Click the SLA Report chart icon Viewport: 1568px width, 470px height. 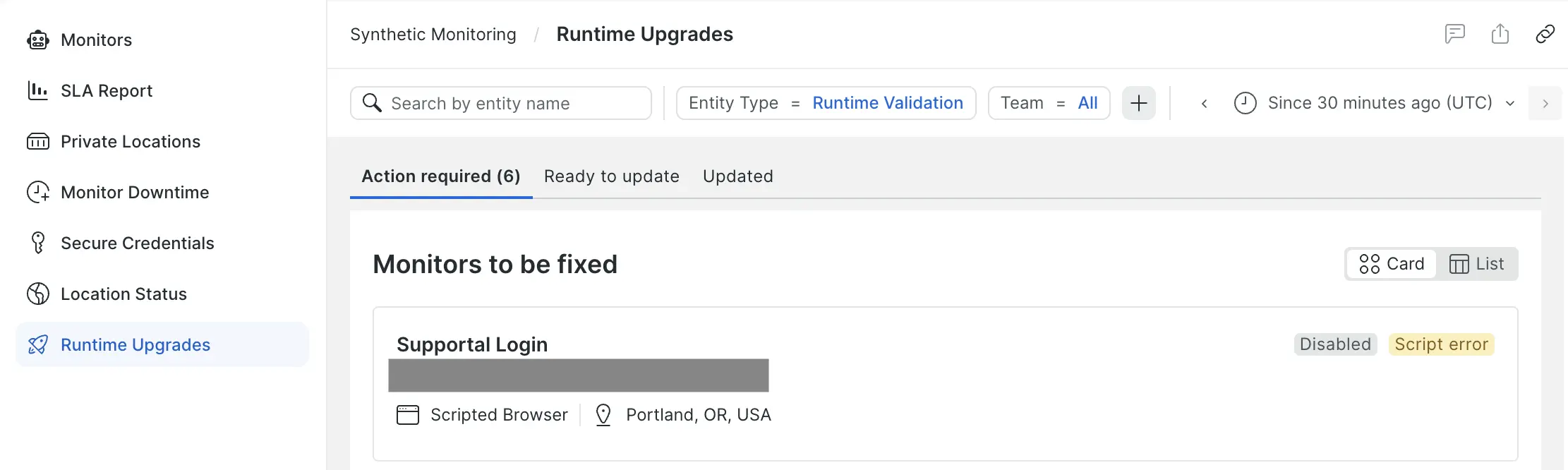pos(38,91)
